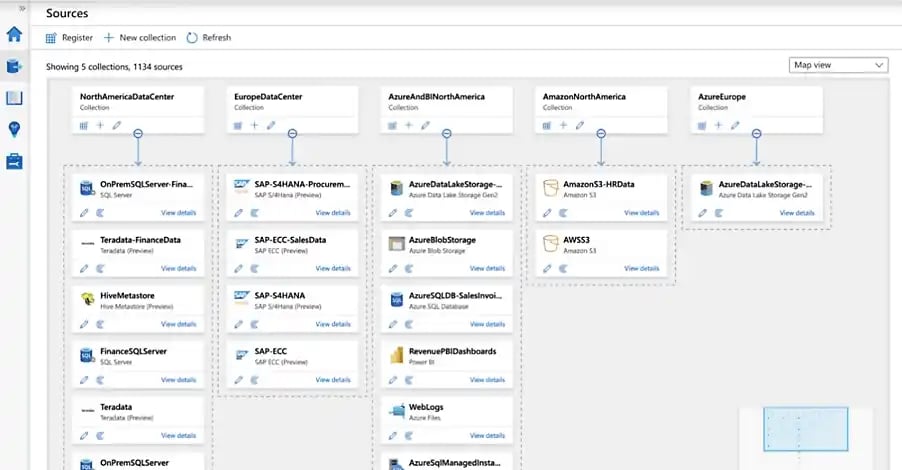Edit the AmazonS3-HRData source
This screenshot has width=902, height=470.
547,213
